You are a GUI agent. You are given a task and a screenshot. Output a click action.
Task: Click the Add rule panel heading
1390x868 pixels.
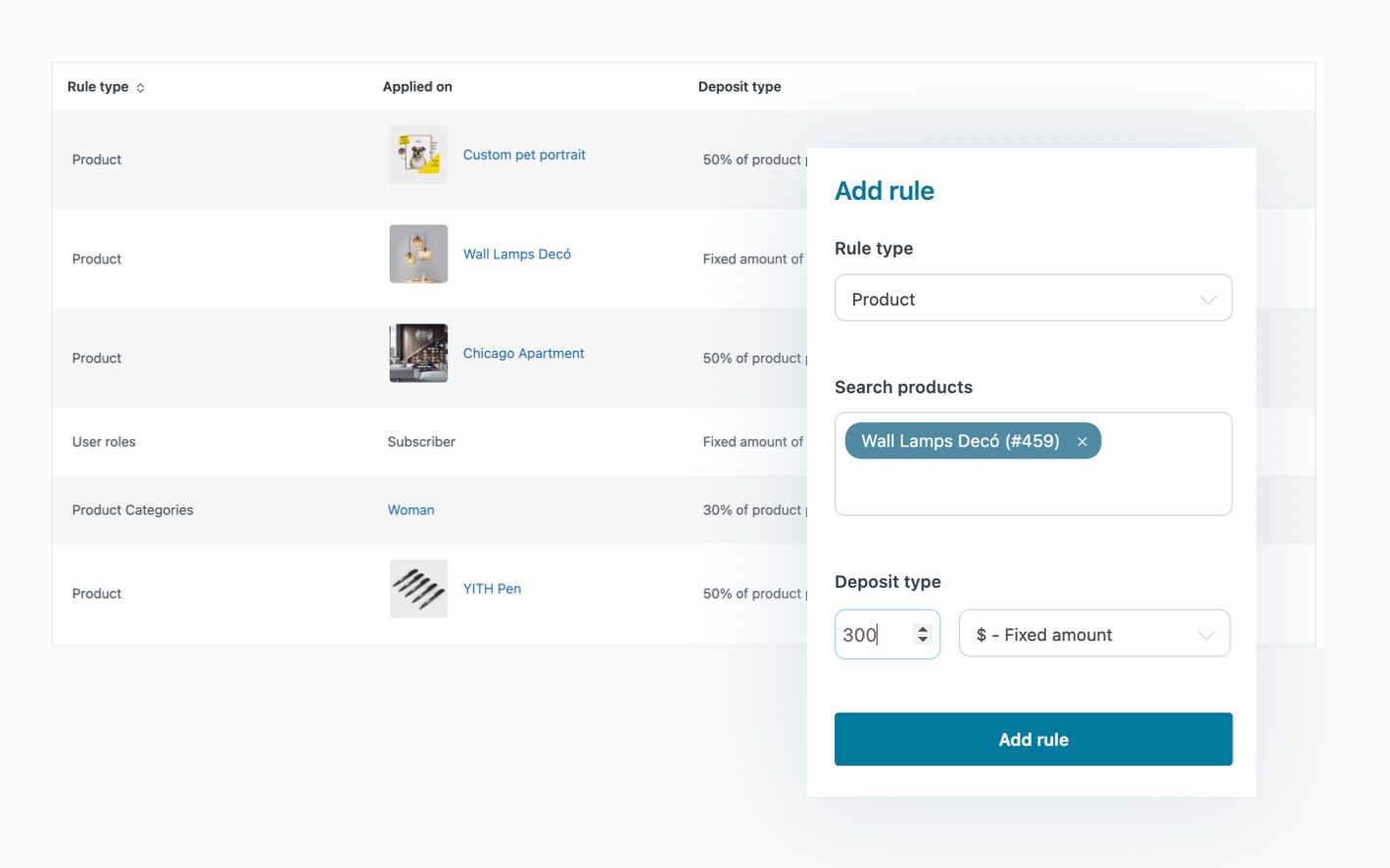(885, 191)
